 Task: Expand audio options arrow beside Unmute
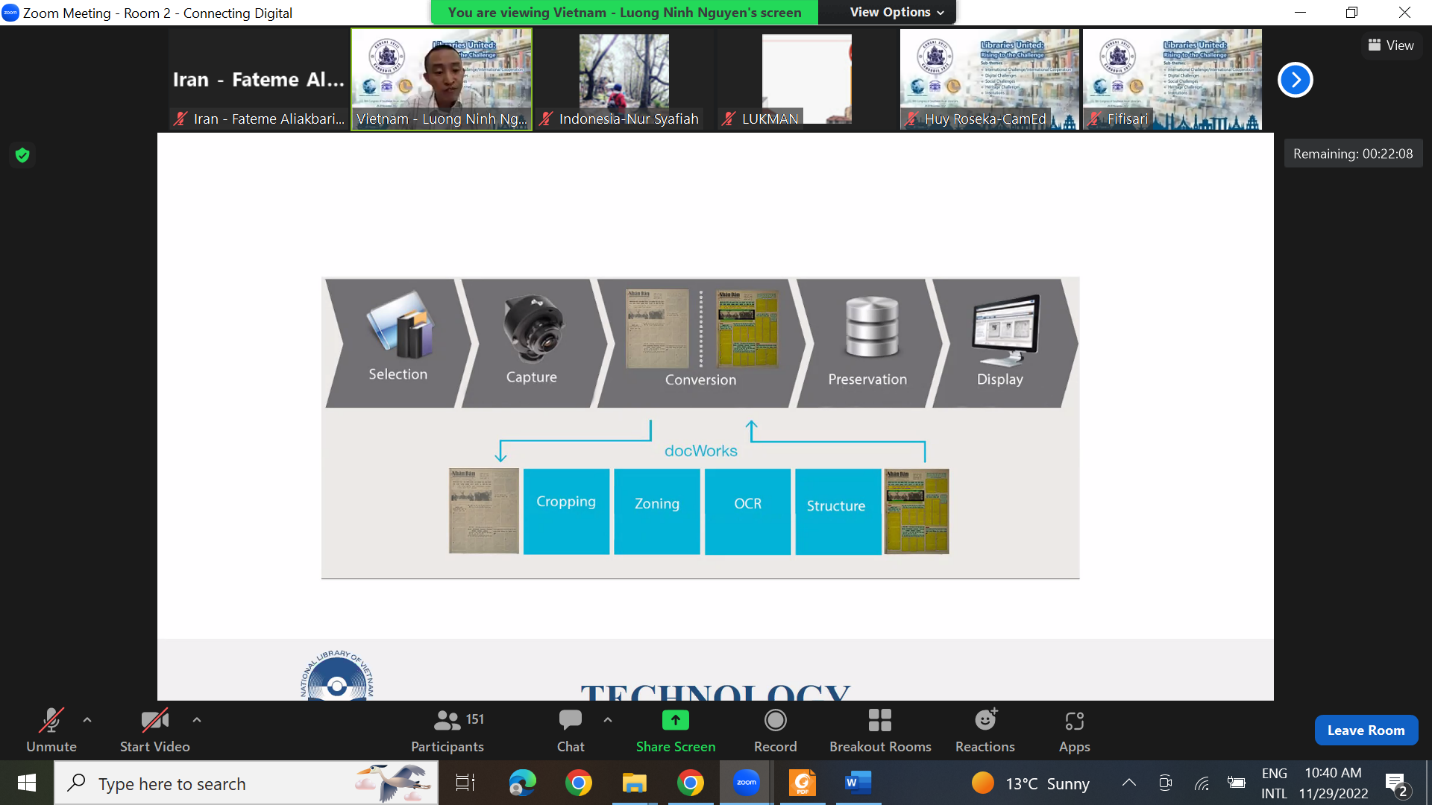87,719
